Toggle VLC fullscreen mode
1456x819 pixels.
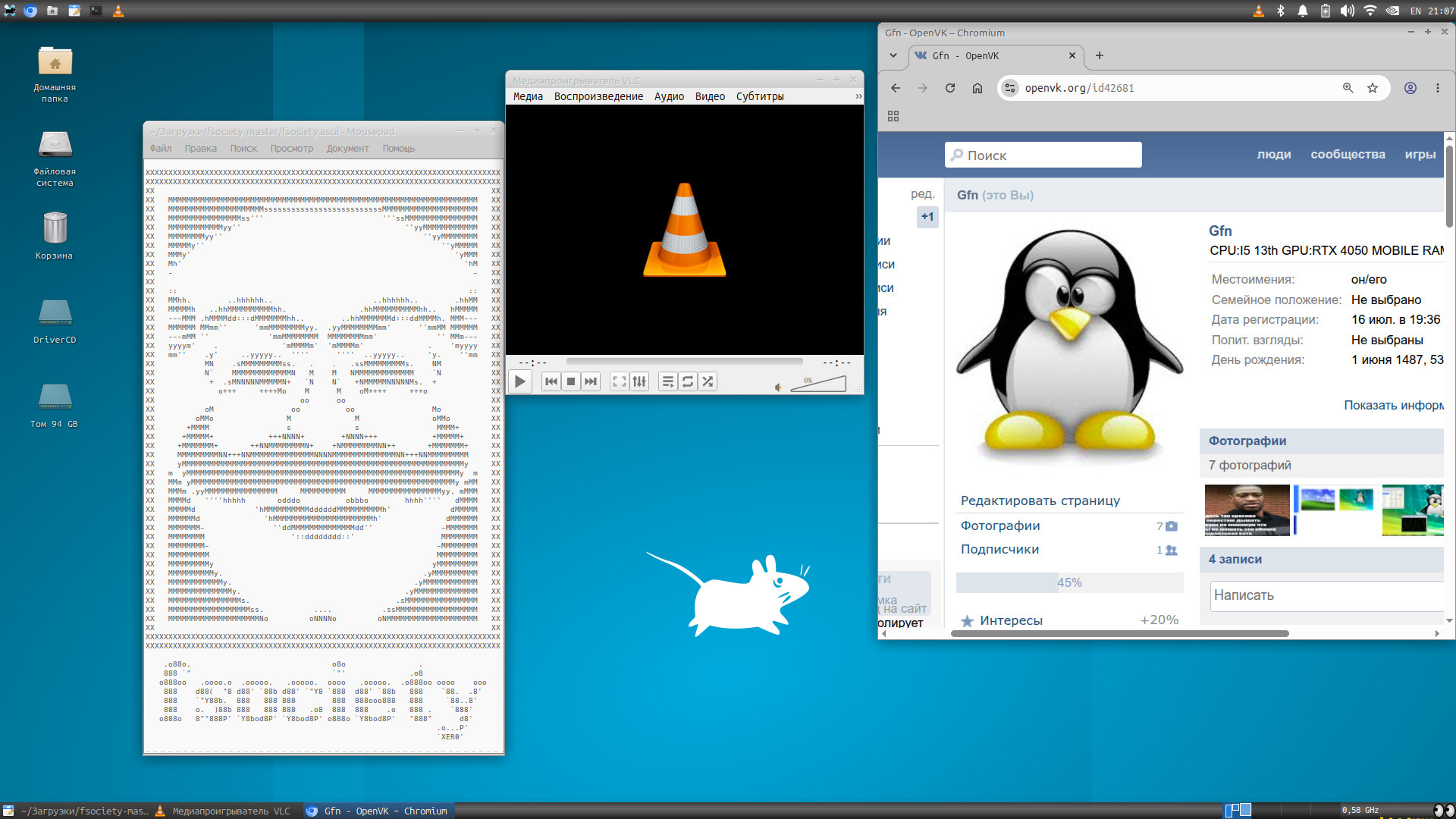tap(620, 381)
